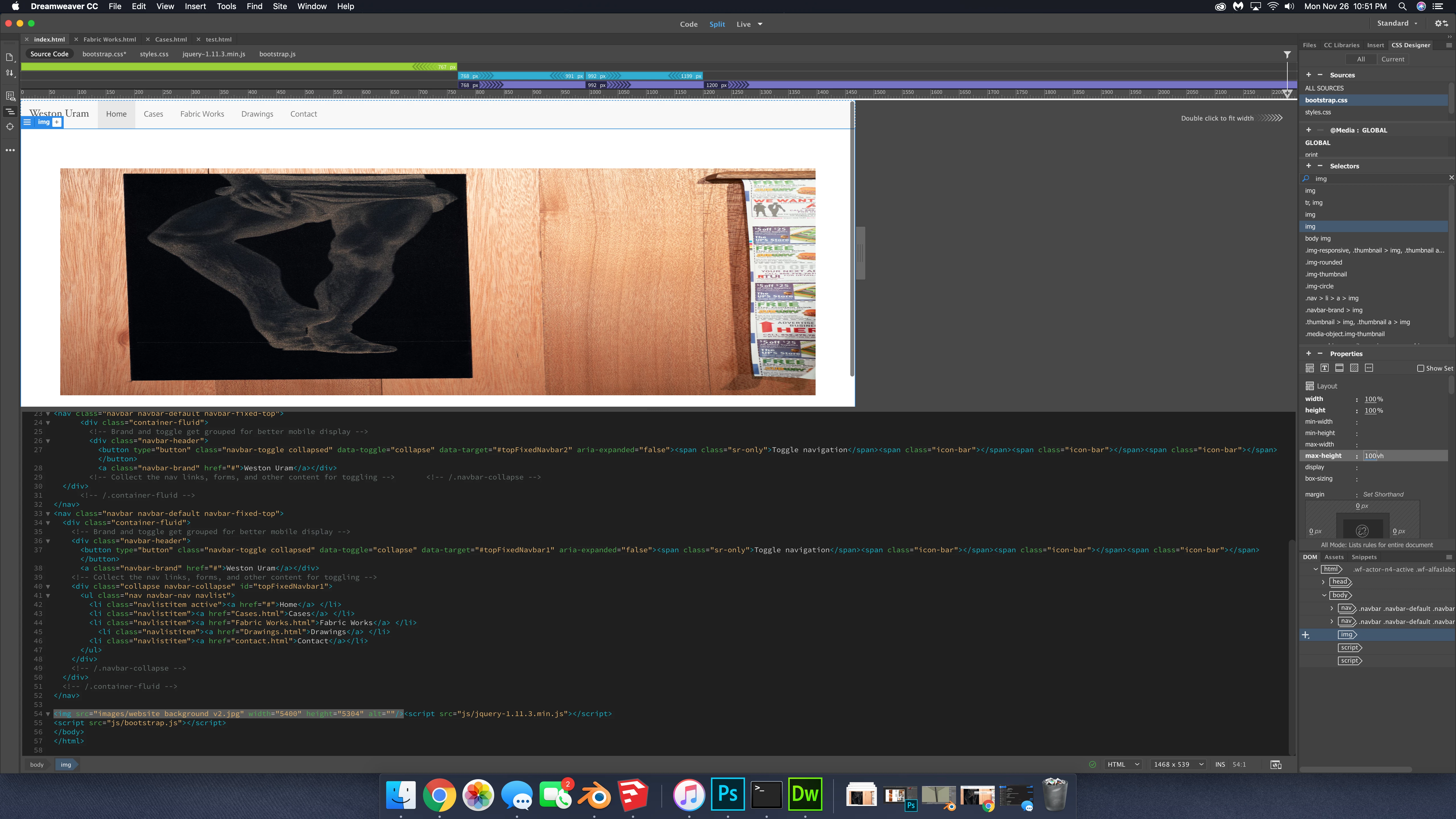Click the Border category icon in Properties
This screenshot has height=819, width=1456.
pyautogui.click(x=1339, y=368)
